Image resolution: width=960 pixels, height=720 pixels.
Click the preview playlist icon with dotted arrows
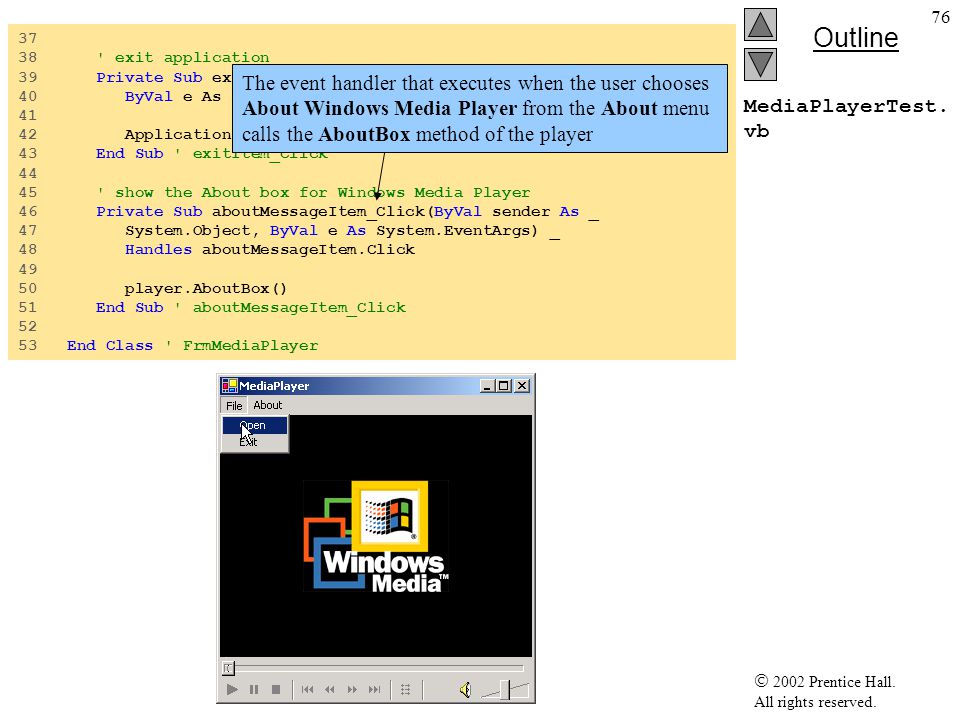coord(405,689)
